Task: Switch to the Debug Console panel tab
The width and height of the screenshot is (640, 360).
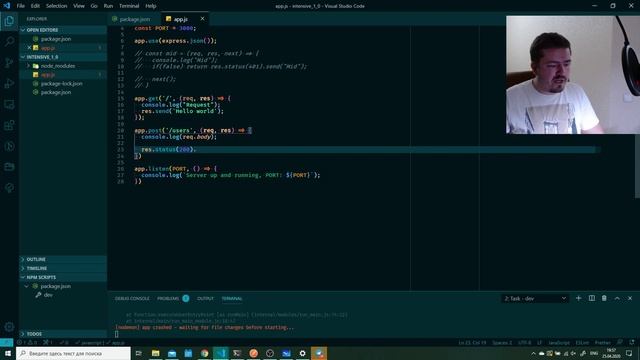Action: [x=132, y=298]
